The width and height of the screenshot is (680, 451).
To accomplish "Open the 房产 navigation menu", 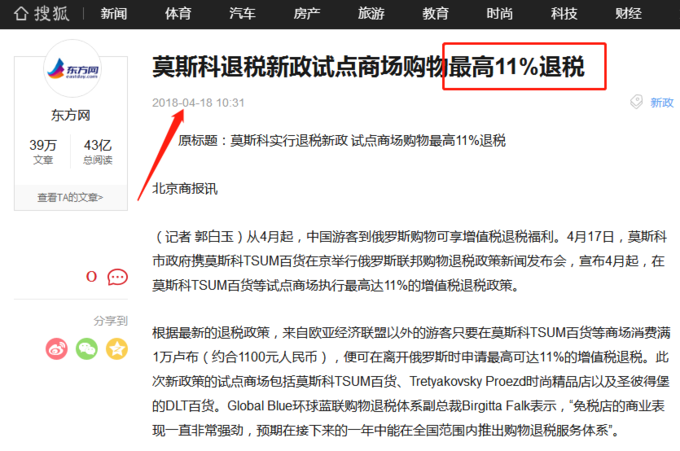I will [x=307, y=14].
